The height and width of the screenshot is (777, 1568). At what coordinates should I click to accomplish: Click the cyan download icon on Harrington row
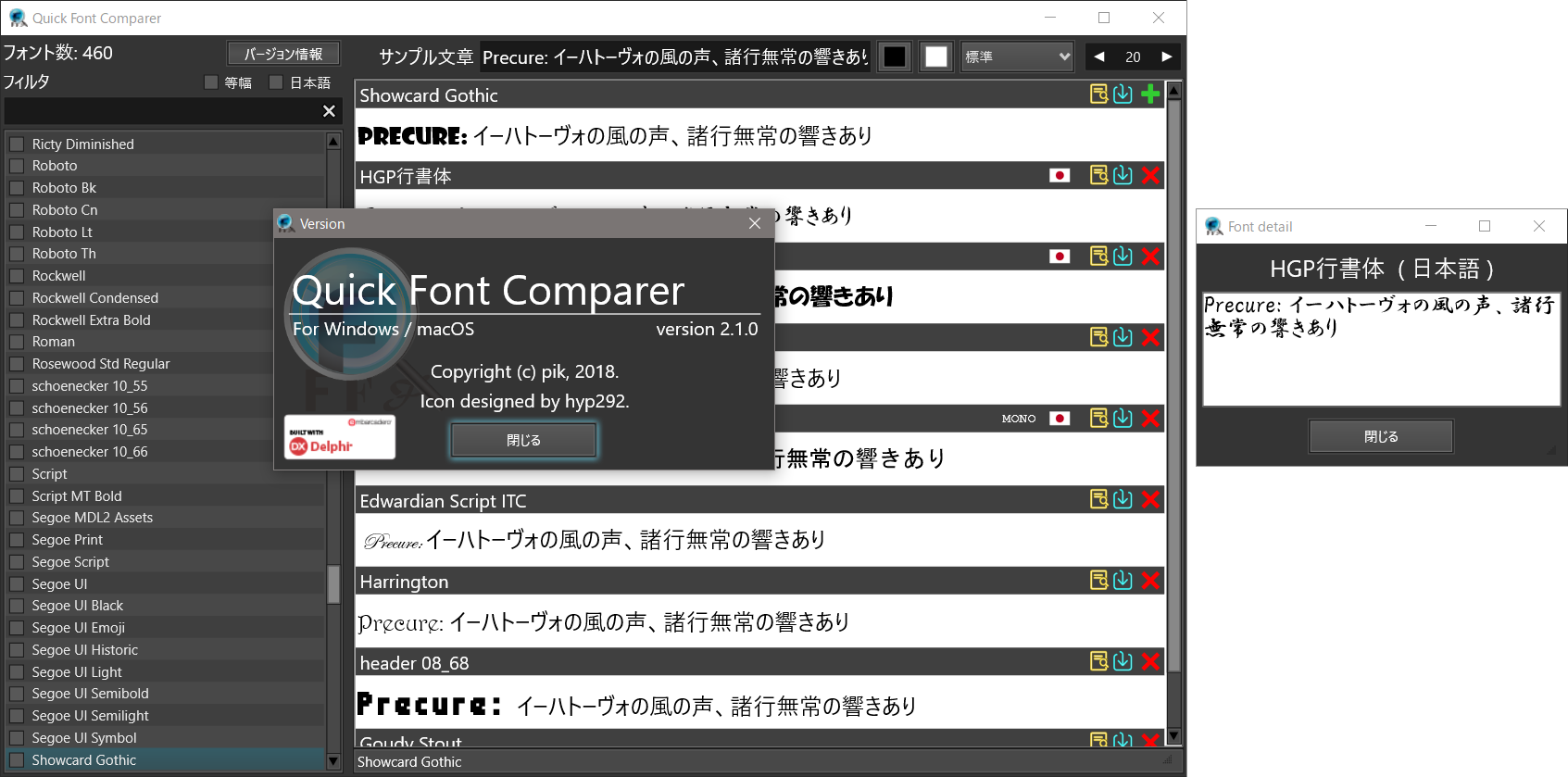[1123, 580]
